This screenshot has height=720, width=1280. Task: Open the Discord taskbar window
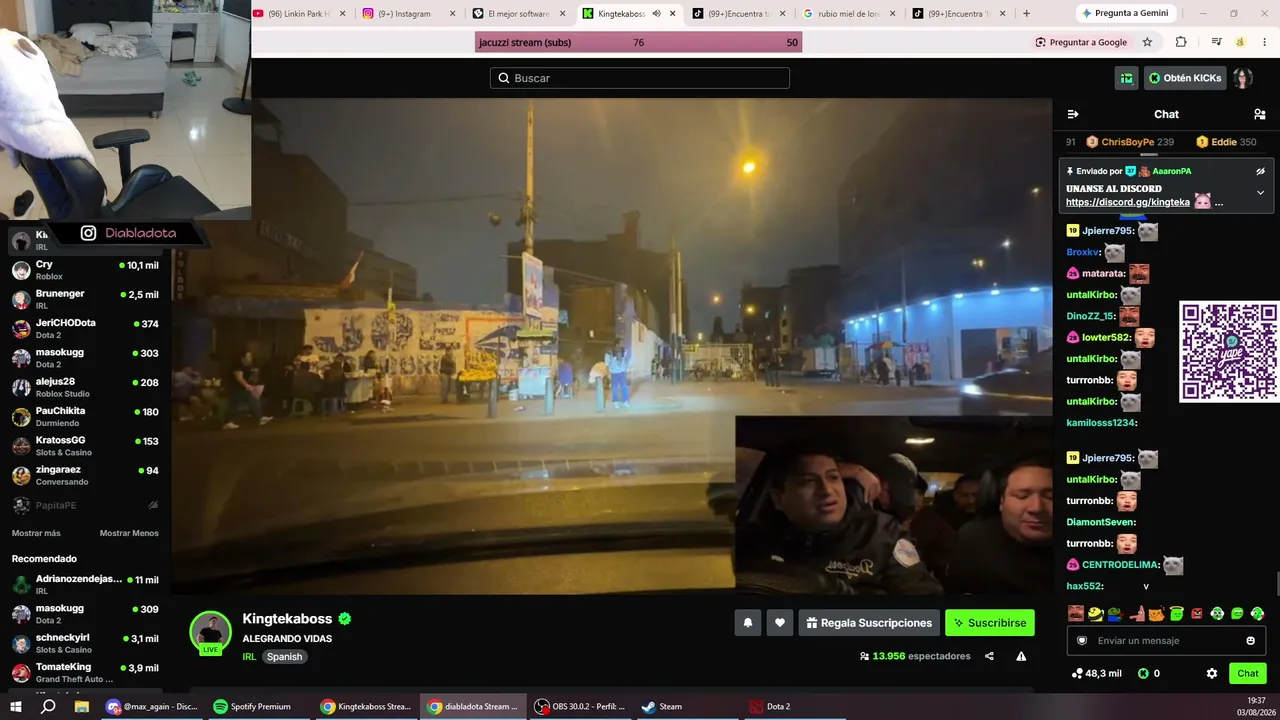coord(152,706)
